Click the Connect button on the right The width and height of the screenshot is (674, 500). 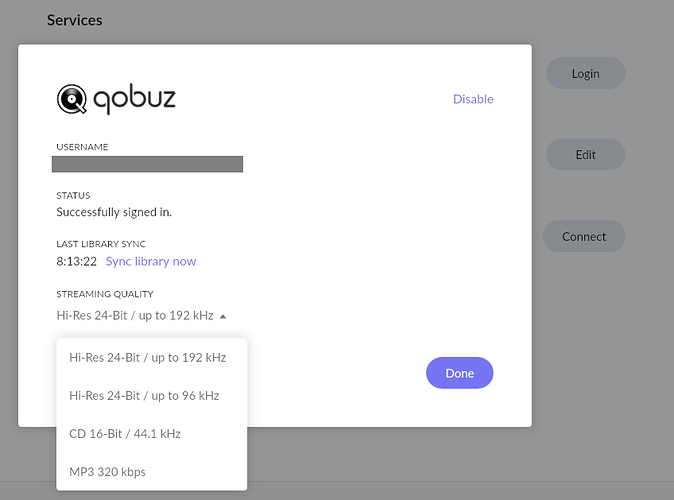tap(584, 236)
